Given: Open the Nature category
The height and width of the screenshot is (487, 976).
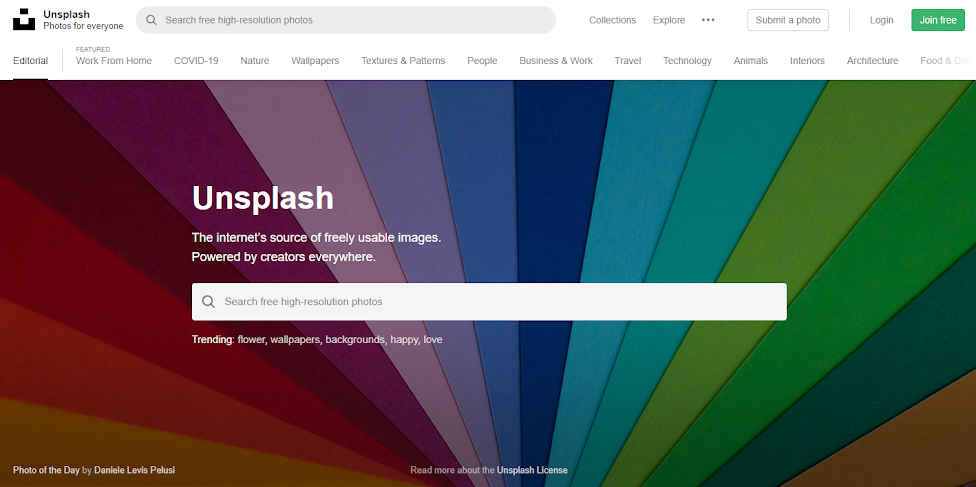Looking at the screenshot, I should pos(255,60).
